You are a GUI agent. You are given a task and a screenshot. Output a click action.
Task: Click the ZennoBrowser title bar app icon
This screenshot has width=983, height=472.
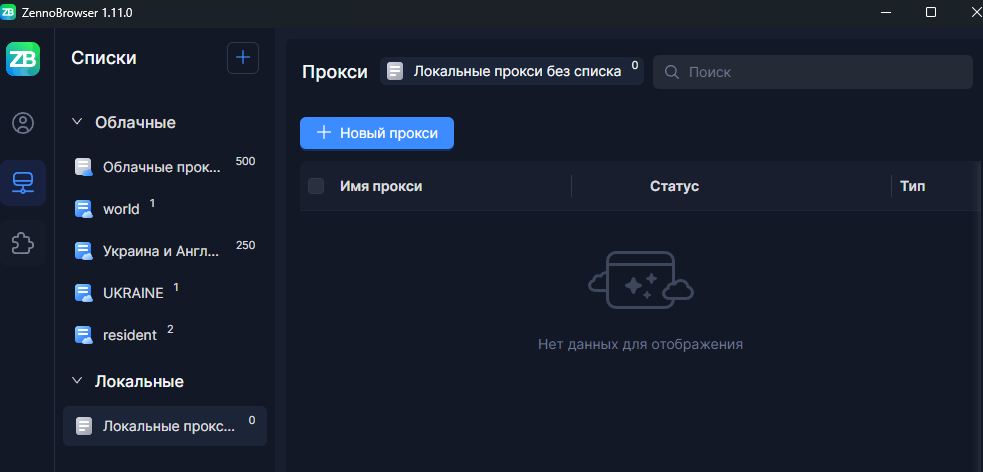point(8,12)
